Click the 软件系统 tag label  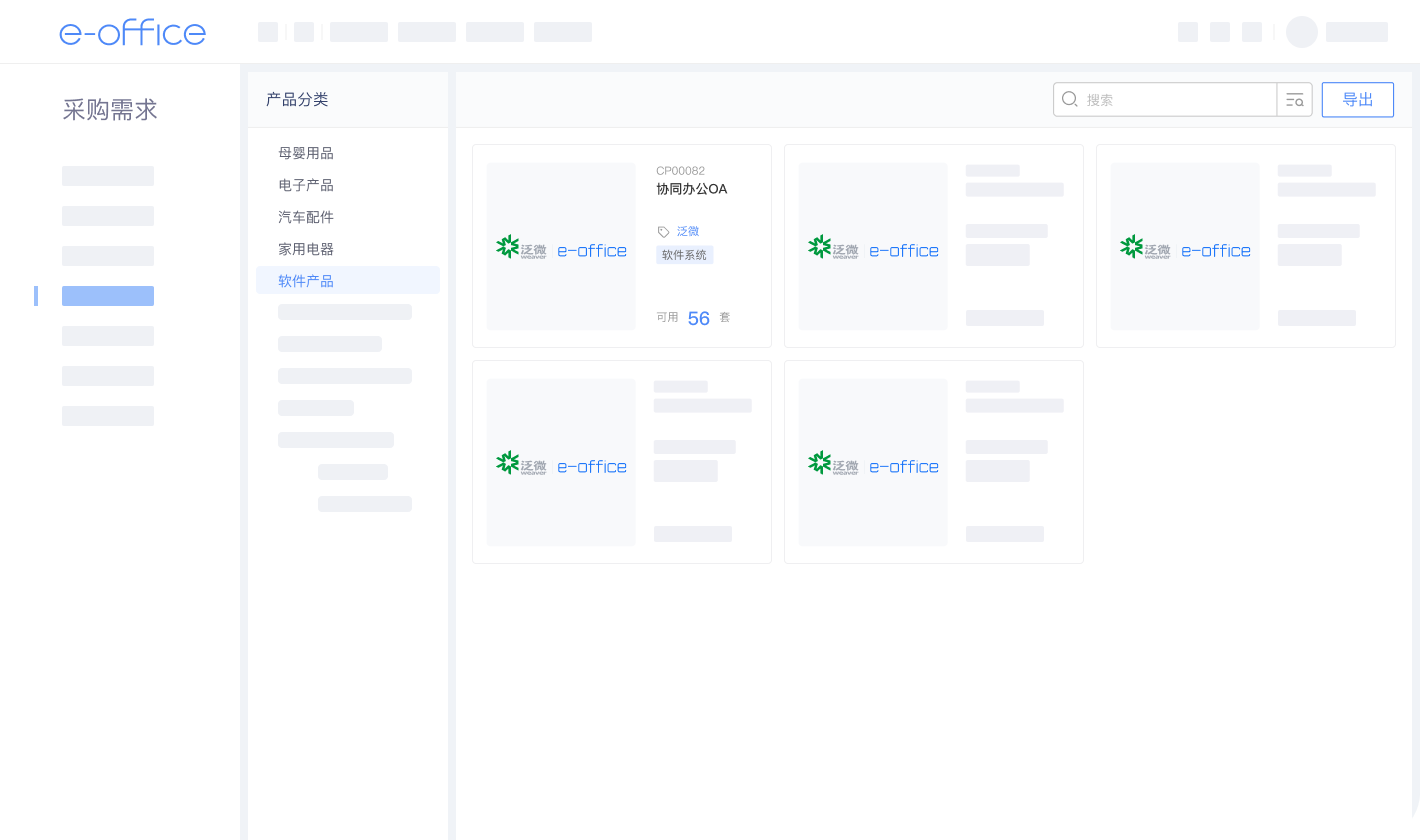(685, 255)
